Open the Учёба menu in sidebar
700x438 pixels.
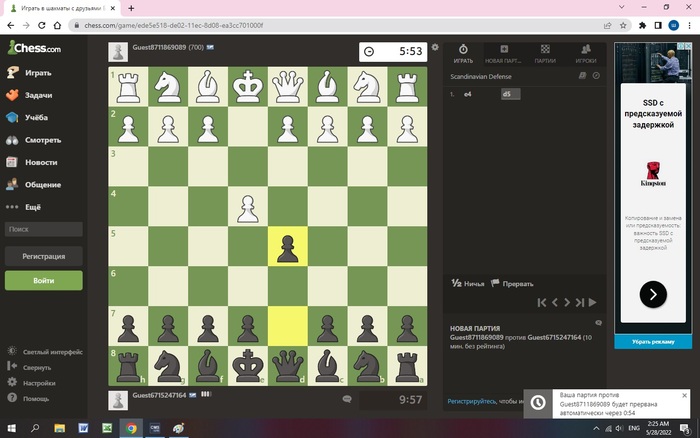pyautogui.click(x=37, y=118)
